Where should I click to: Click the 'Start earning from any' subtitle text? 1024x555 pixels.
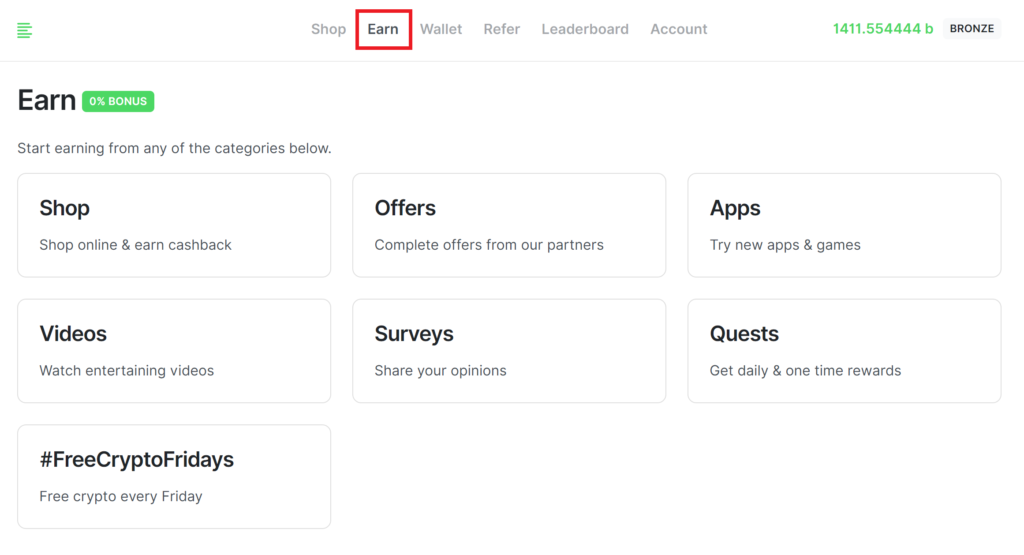tap(174, 148)
